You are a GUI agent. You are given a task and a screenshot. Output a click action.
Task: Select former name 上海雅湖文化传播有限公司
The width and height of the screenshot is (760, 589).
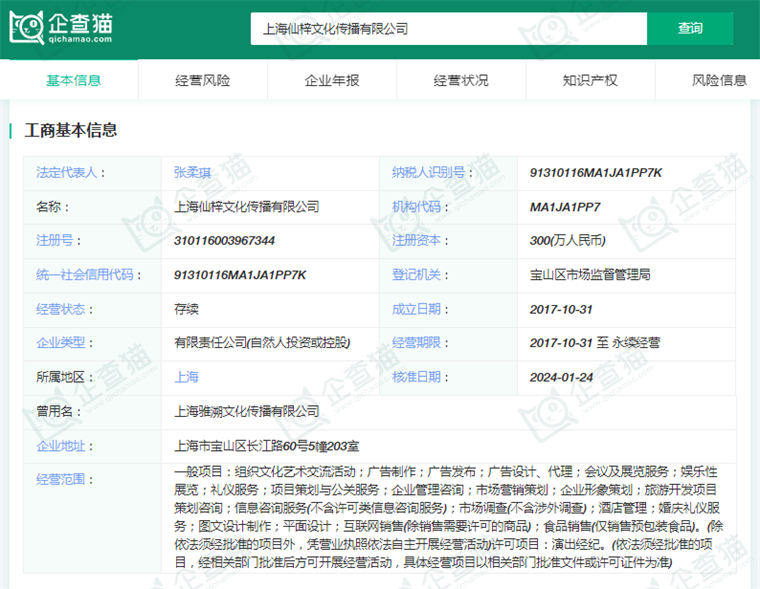tap(247, 412)
